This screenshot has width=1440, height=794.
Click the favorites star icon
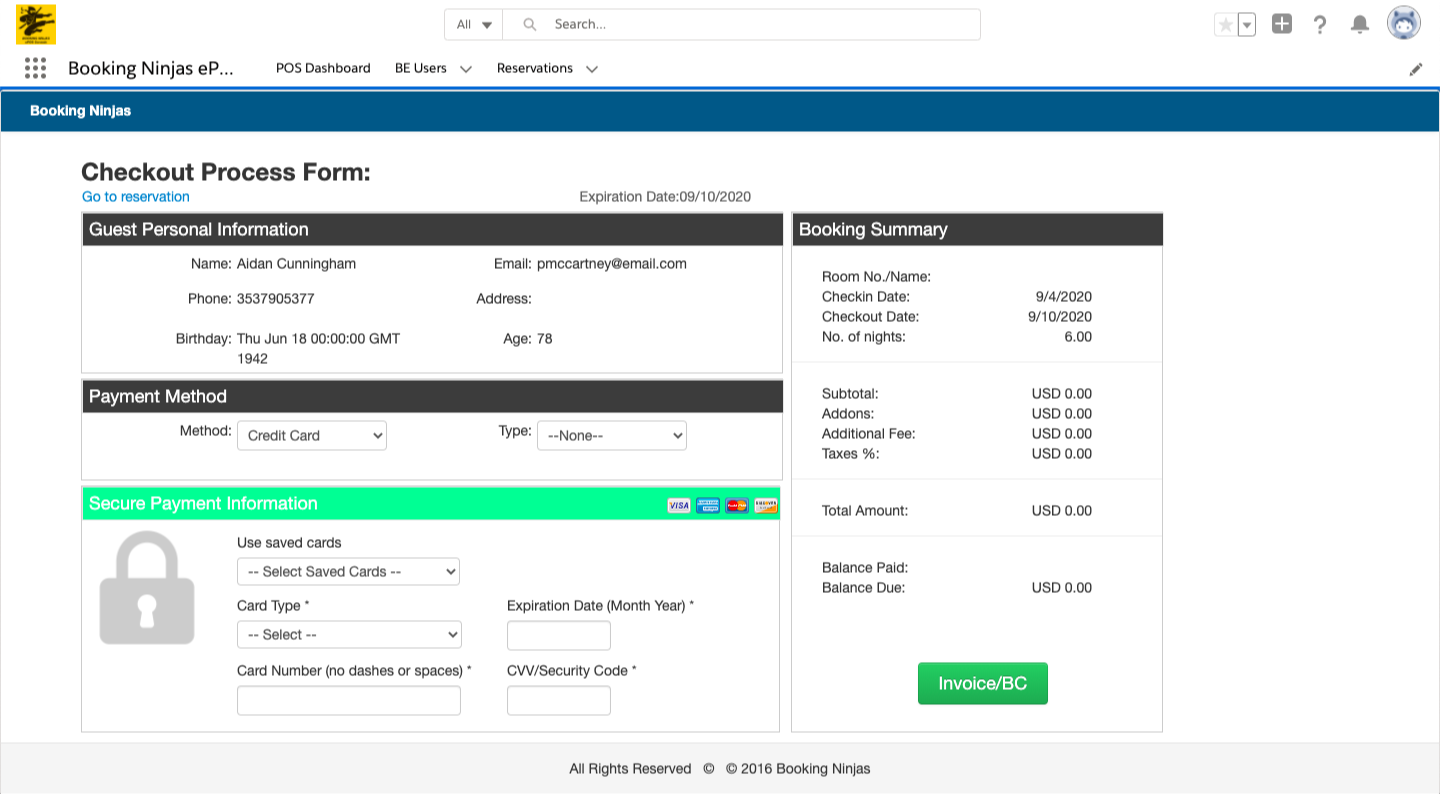1225,25
